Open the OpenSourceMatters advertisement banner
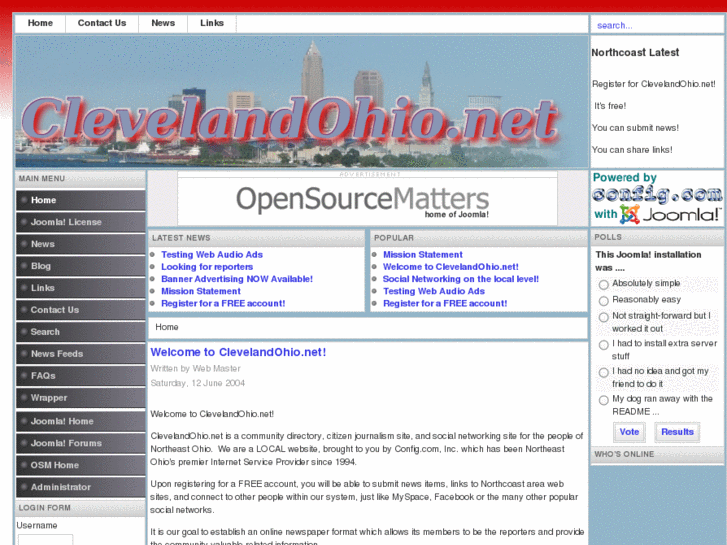The height and width of the screenshot is (545, 727). (367, 201)
